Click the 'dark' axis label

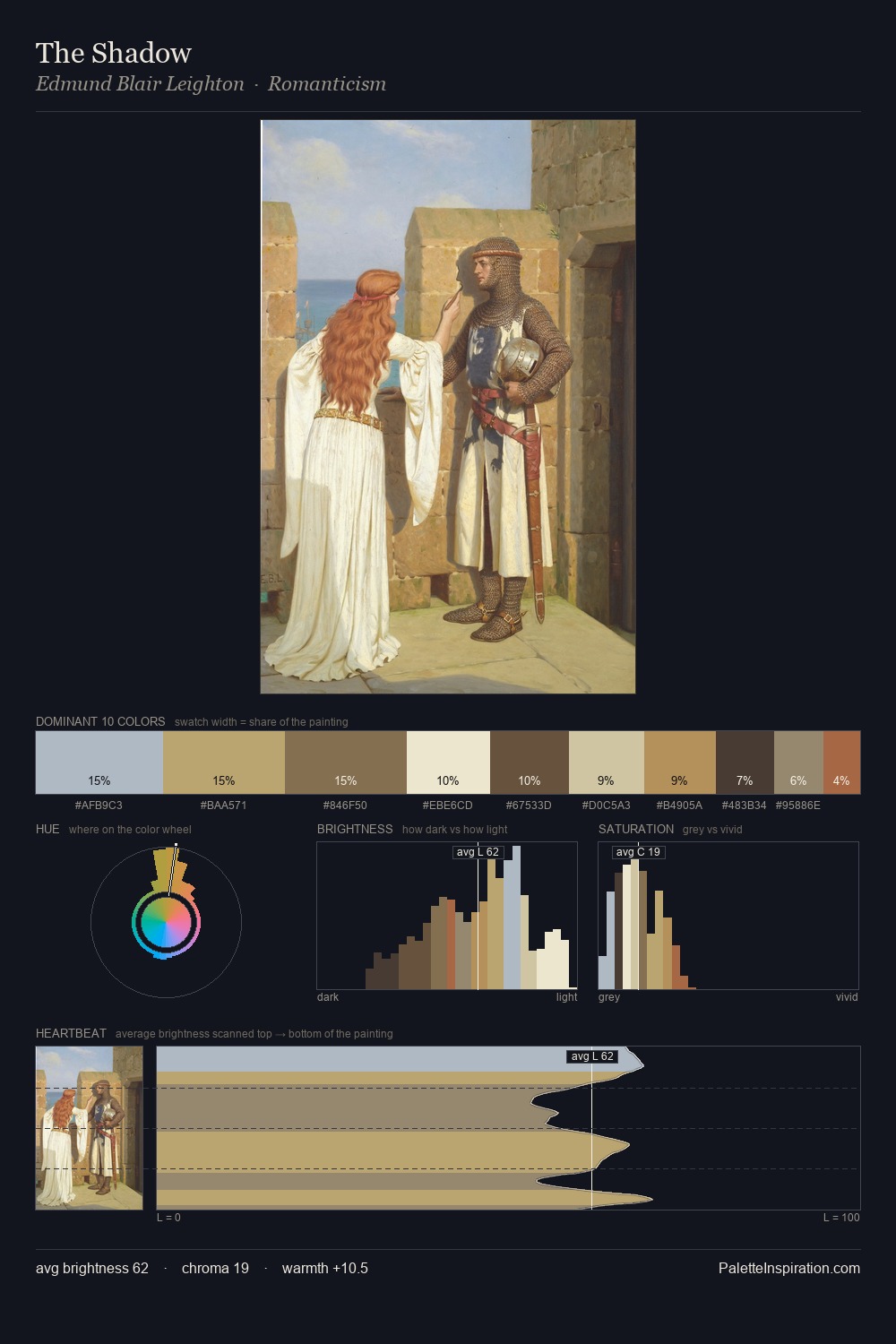(x=328, y=996)
